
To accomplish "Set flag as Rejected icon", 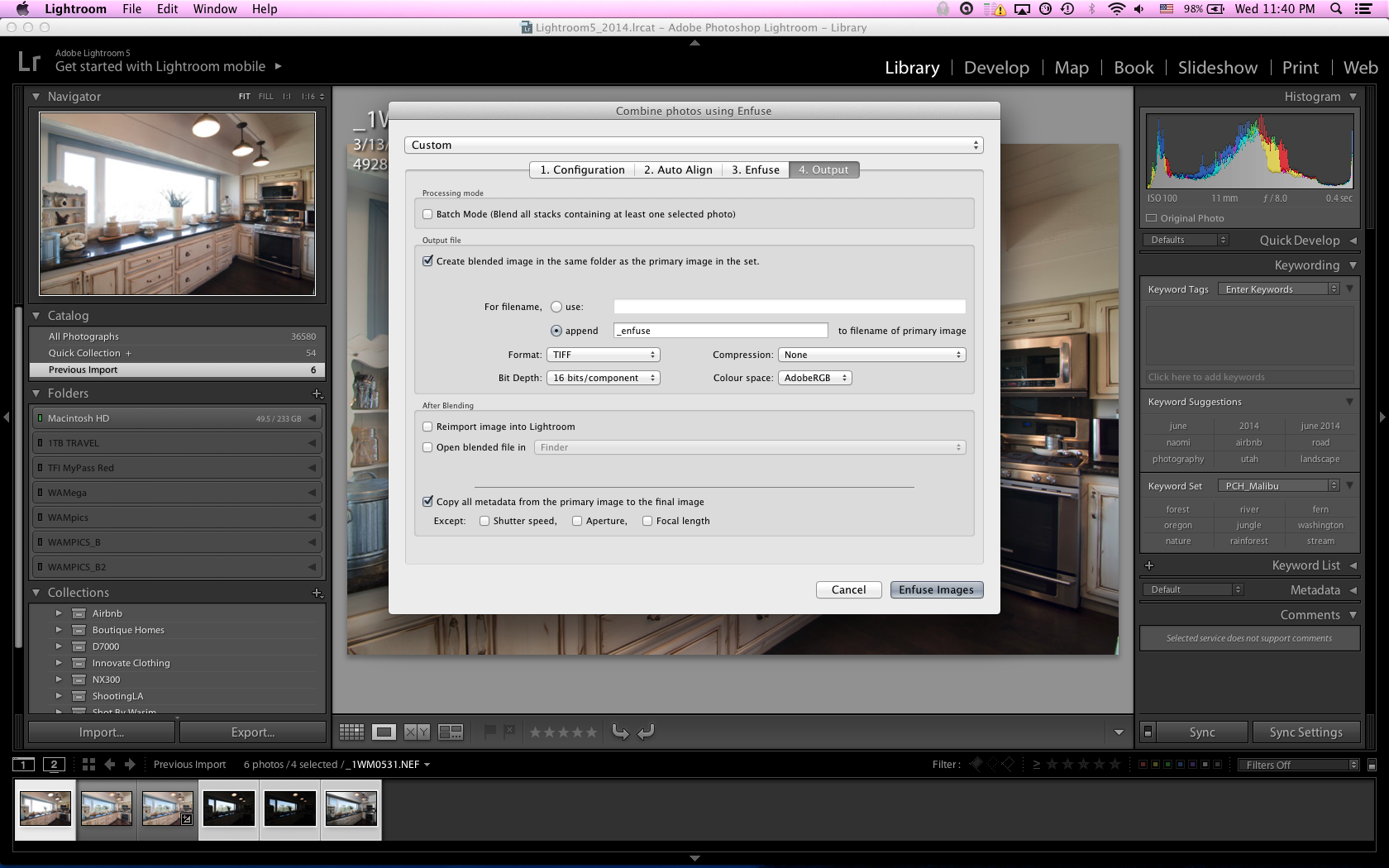I will pyautogui.click(x=509, y=732).
